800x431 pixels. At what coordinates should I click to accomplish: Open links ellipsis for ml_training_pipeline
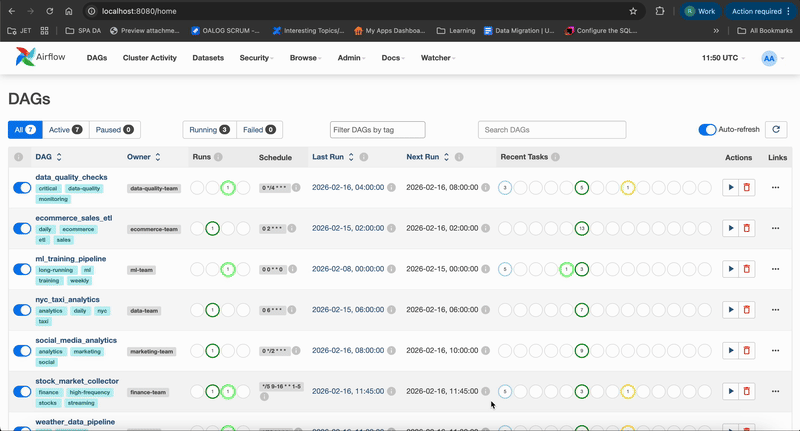click(x=776, y=269)
